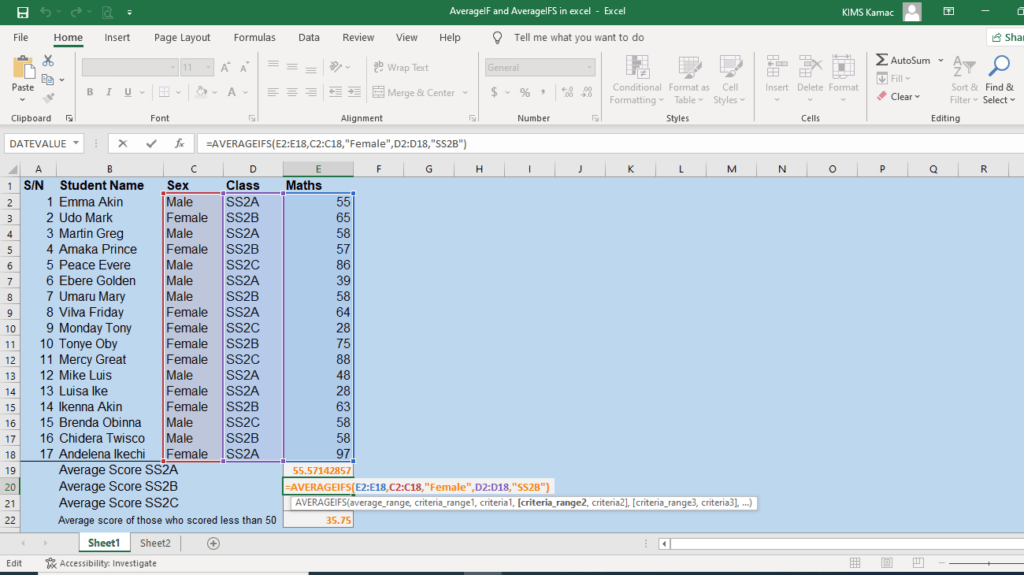Switch to Normal view icon in status bar
The image size is (1024, 575).
click(855, 563)
